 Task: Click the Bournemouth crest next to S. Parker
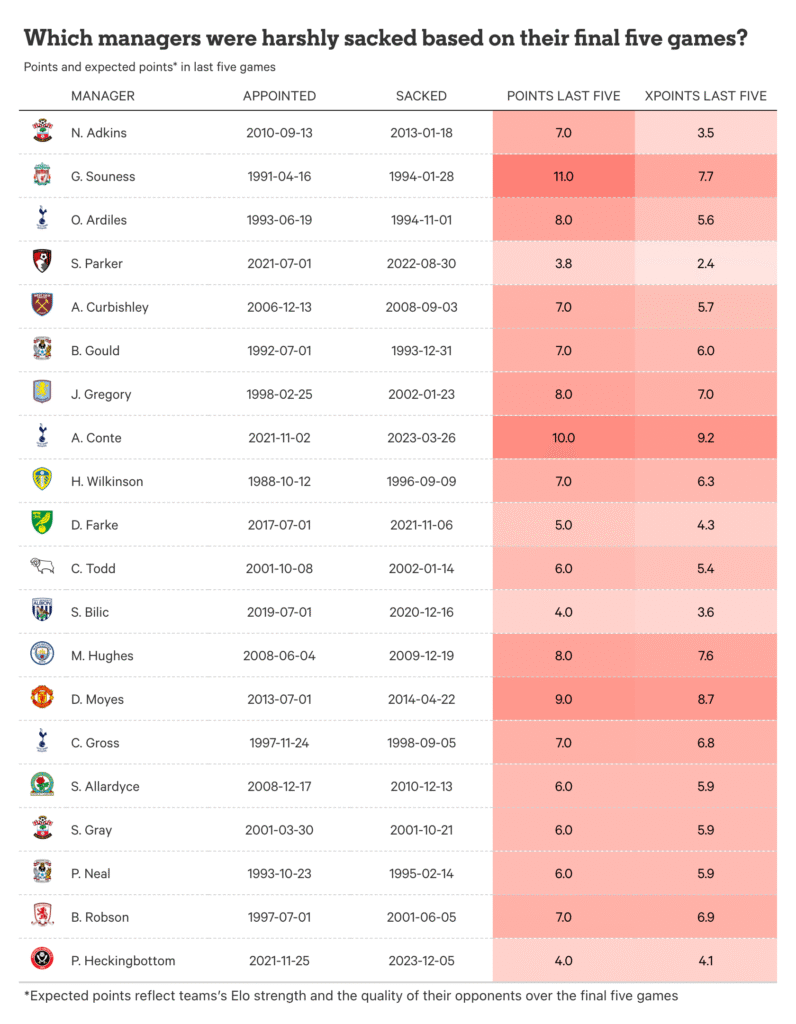tap(41, 263)
